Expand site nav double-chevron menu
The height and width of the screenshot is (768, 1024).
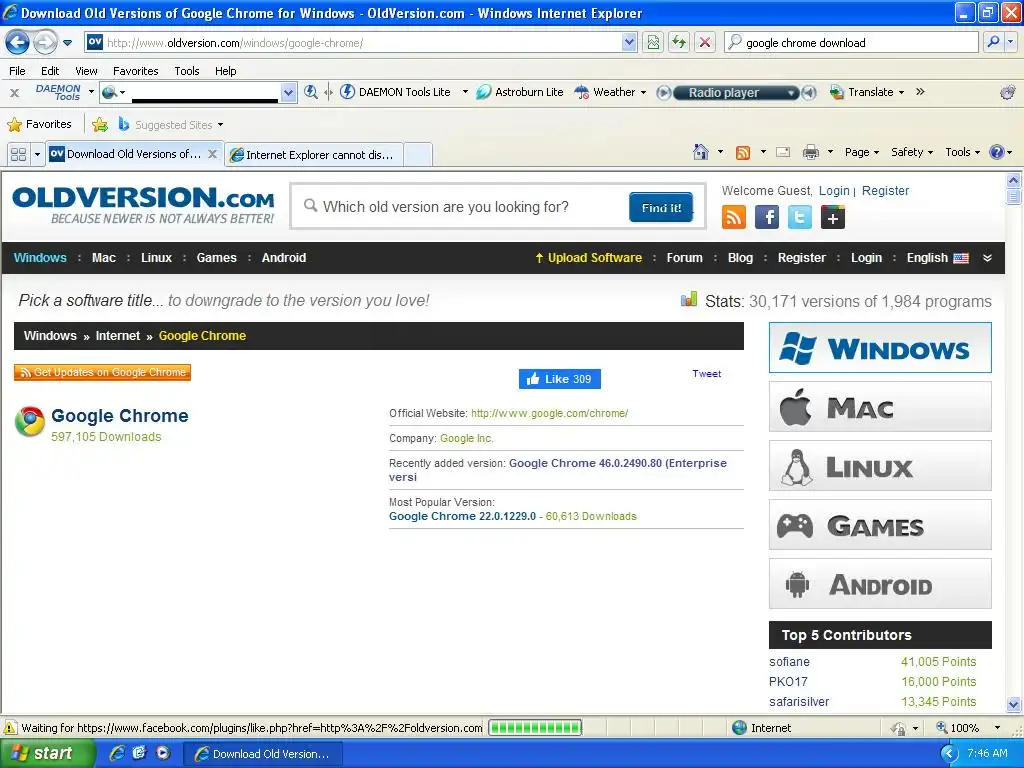tap(987, 258)
